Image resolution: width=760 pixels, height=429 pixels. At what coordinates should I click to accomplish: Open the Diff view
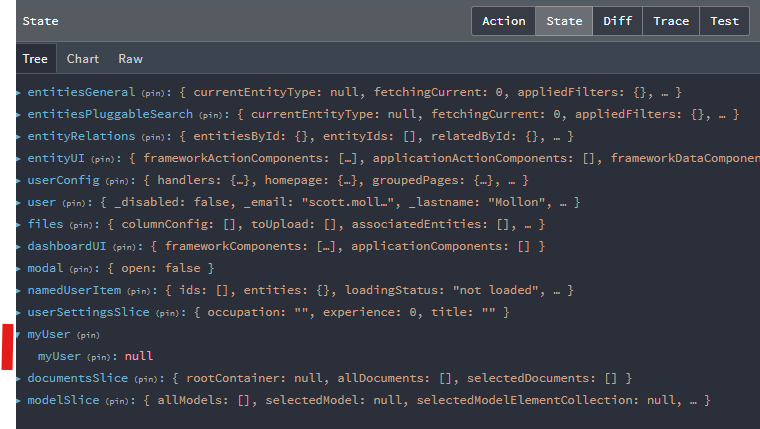click(x=618, y=21)
